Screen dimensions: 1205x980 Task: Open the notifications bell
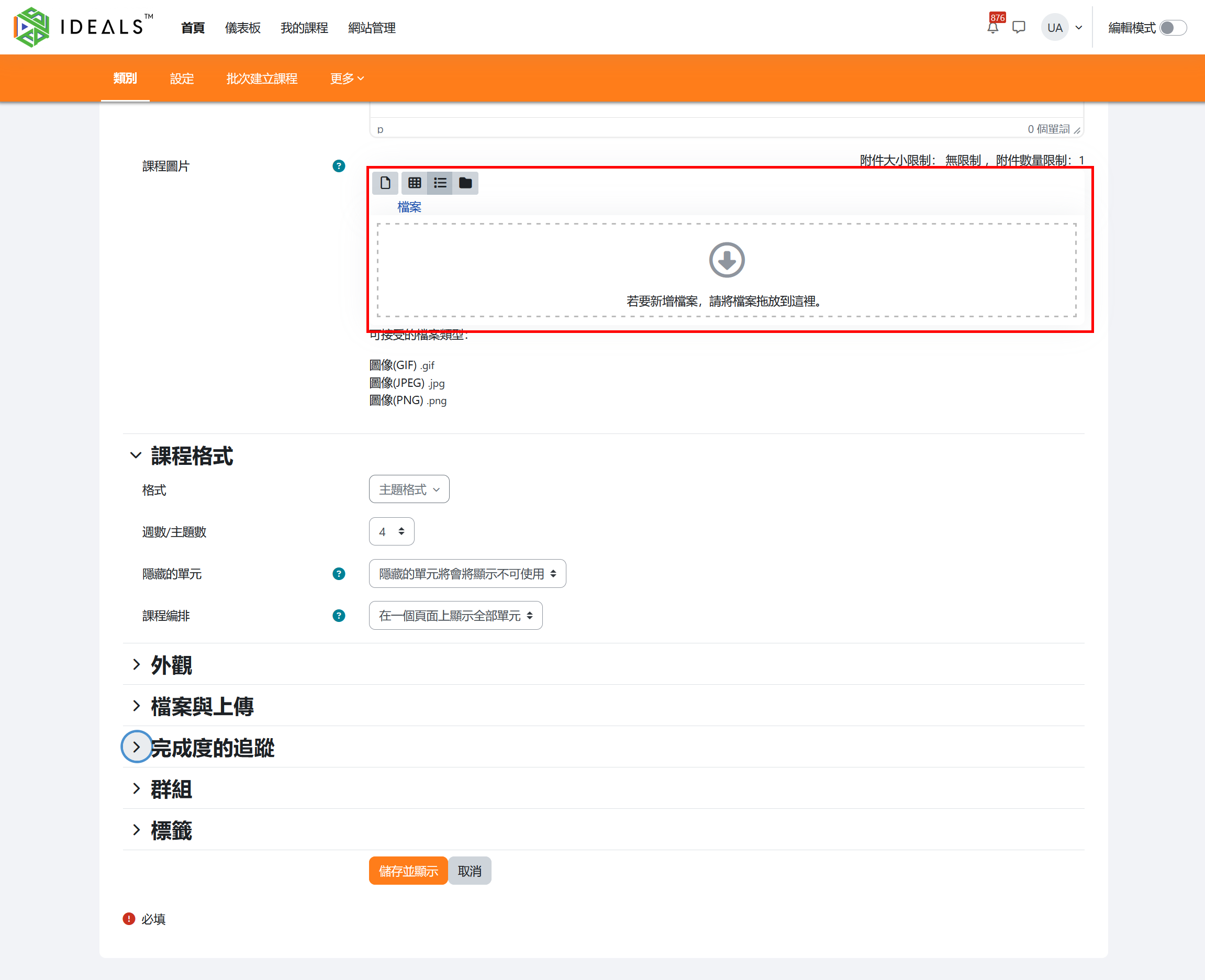(993, 28)
